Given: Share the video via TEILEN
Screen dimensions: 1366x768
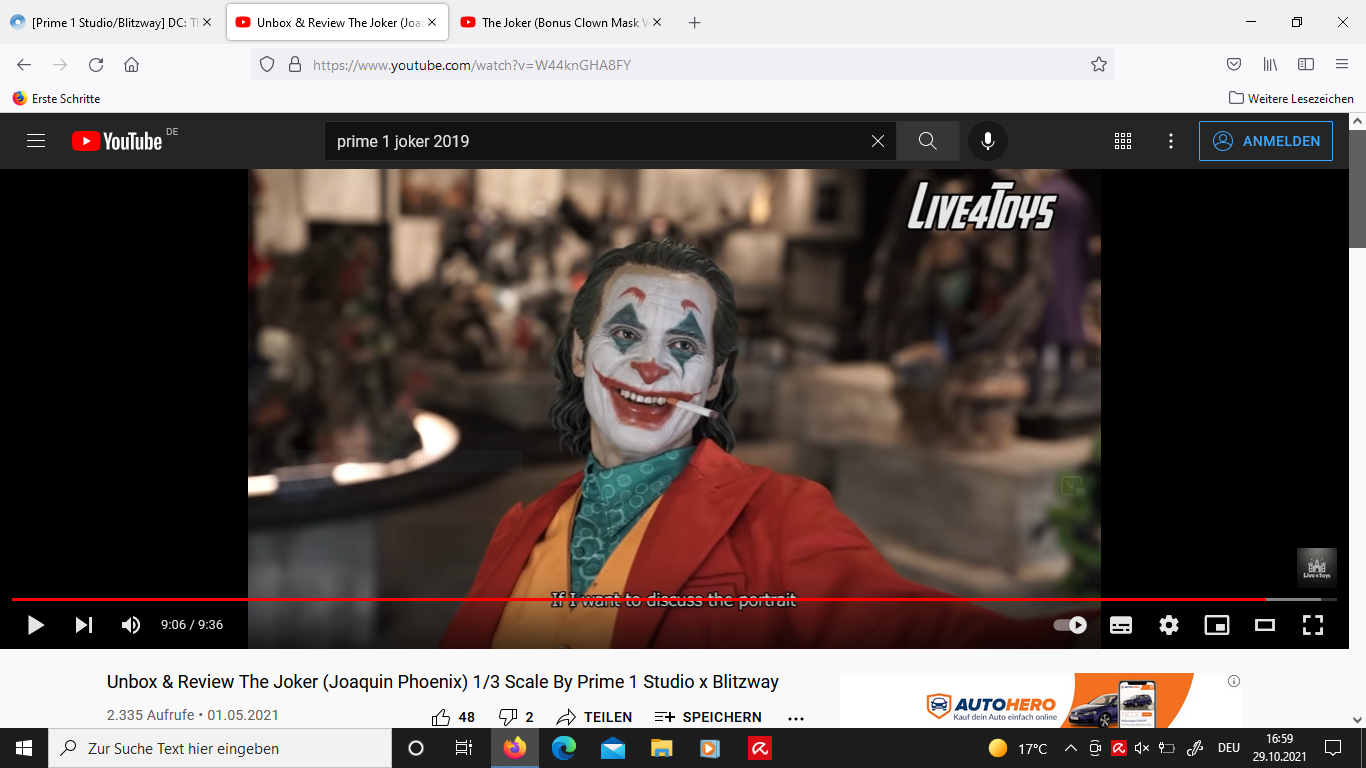Looking at the screenshot, I should click(594, 717).
